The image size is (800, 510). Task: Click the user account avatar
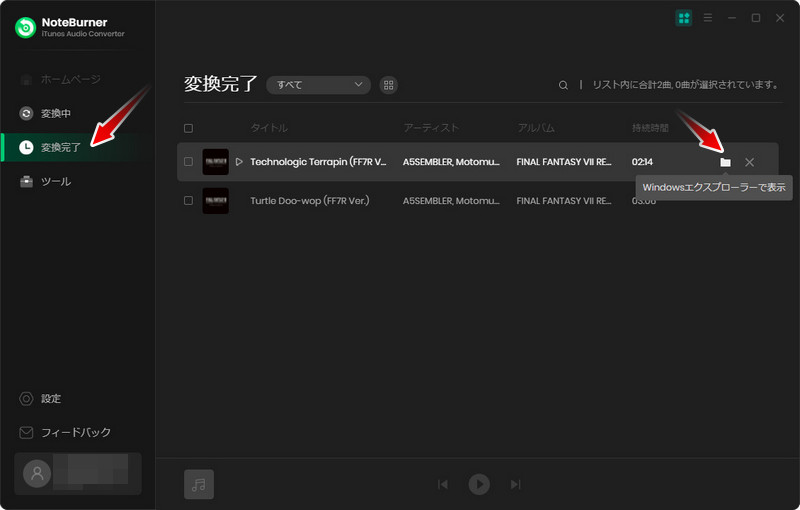point(37,473)
